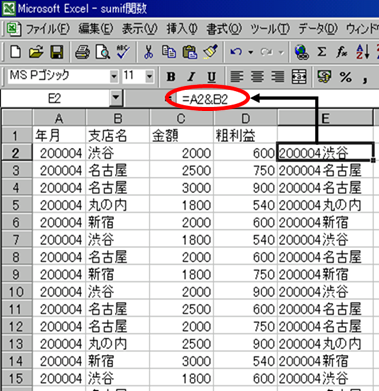The height and width of the screenshot is (391, 379).
Task: Align text left
Action: 237,77
